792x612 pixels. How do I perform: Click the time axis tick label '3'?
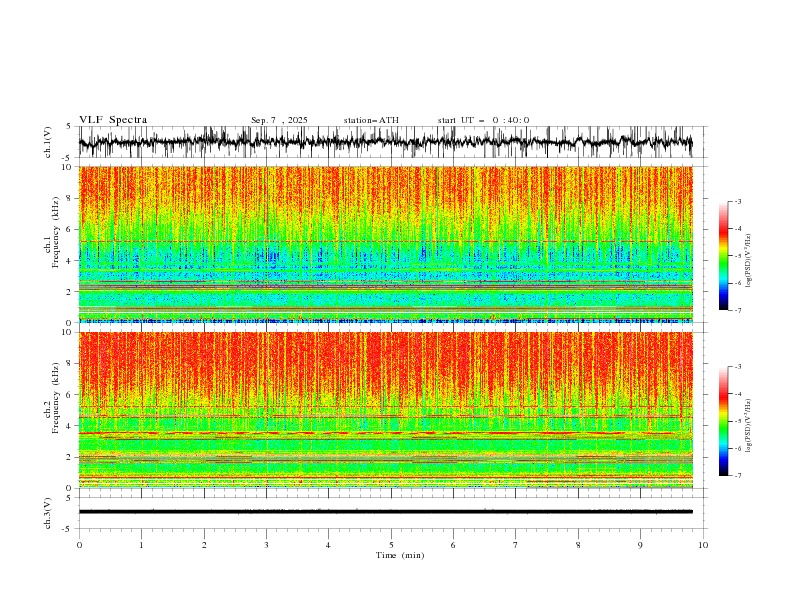[266, 545]
